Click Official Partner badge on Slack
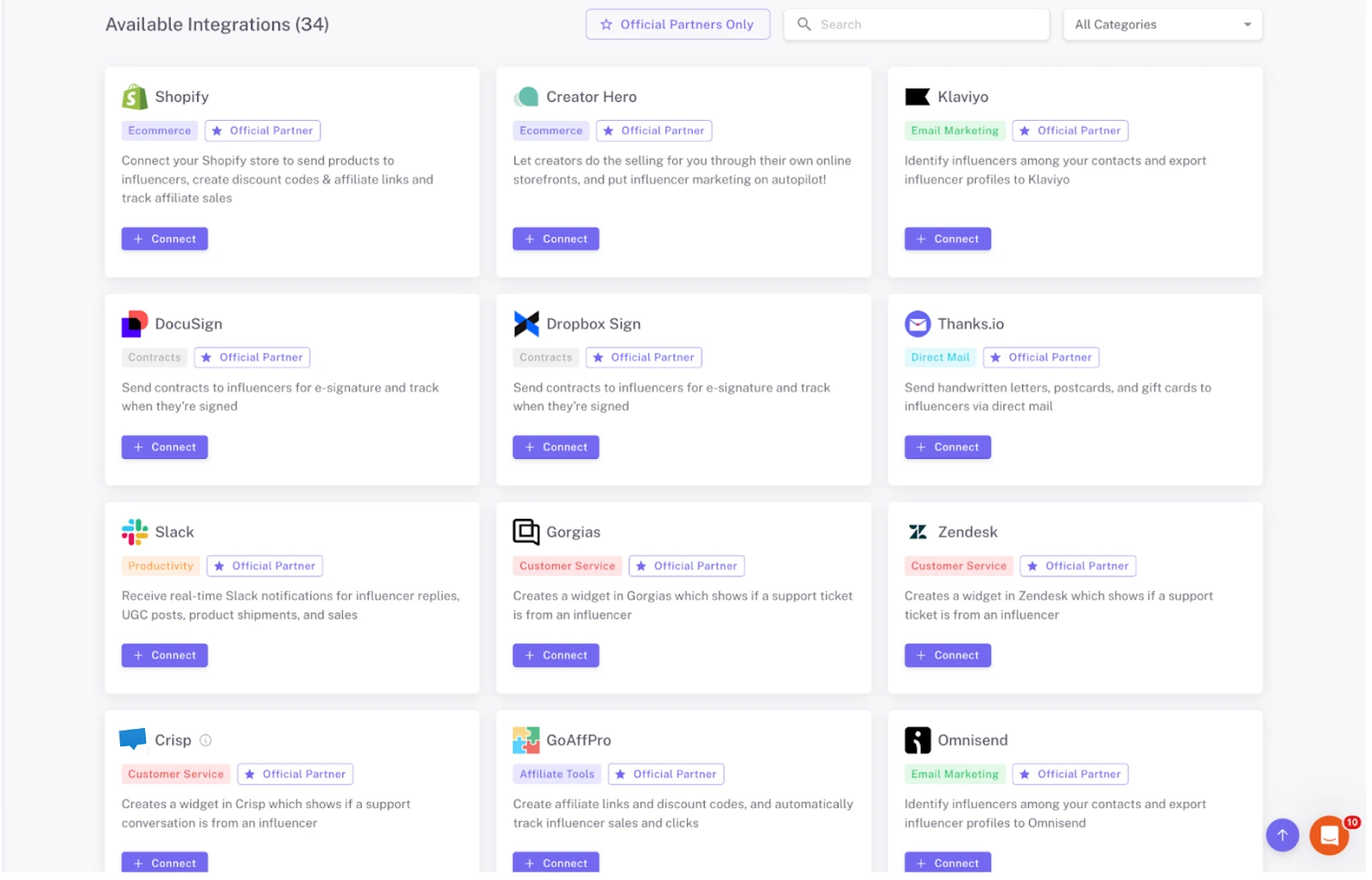 (x=265, y=566)
